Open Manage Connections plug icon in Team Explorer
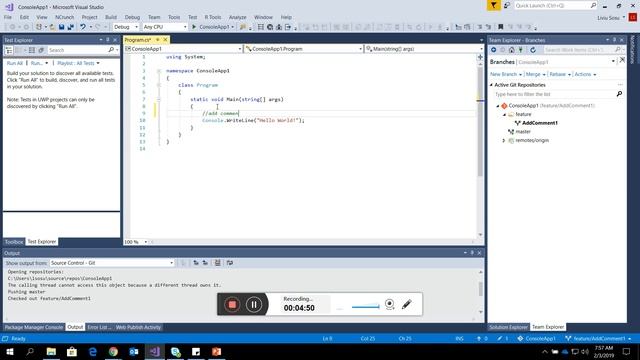Image resolution: width=640 pixels, height=360 pixels. (520, 50)
